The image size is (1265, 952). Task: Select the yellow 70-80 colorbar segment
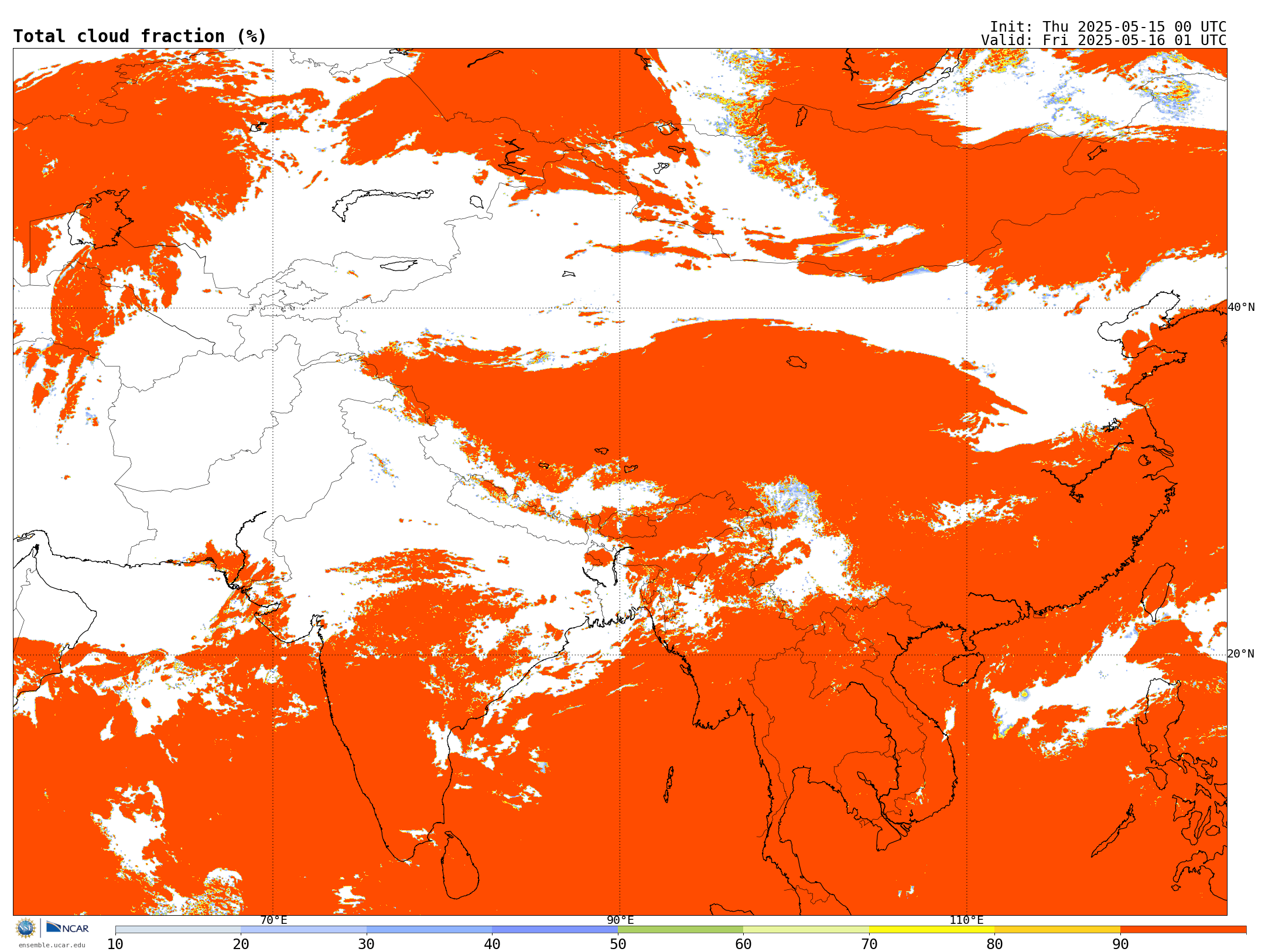[932, 930]
